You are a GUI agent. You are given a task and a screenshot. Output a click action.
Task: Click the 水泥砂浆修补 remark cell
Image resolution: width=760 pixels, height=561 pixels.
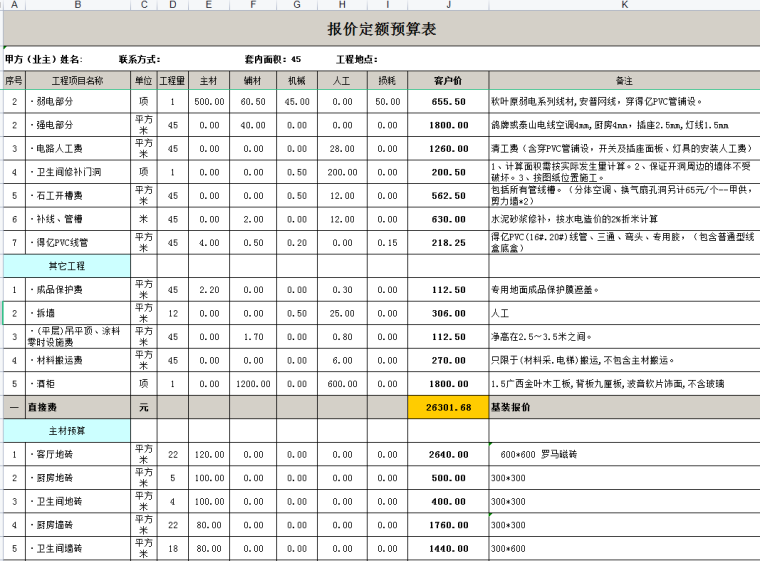tap(624, 219)
